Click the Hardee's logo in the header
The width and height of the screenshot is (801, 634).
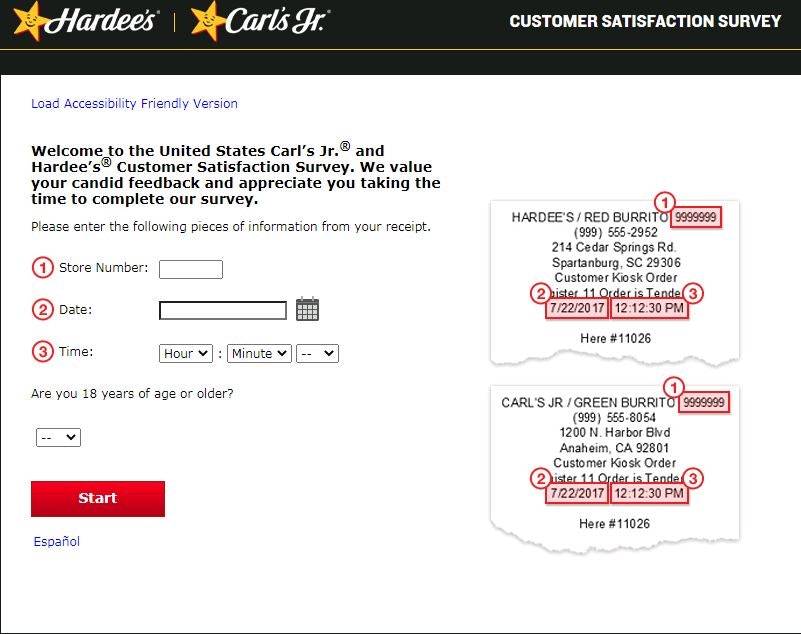coord(85,21)
